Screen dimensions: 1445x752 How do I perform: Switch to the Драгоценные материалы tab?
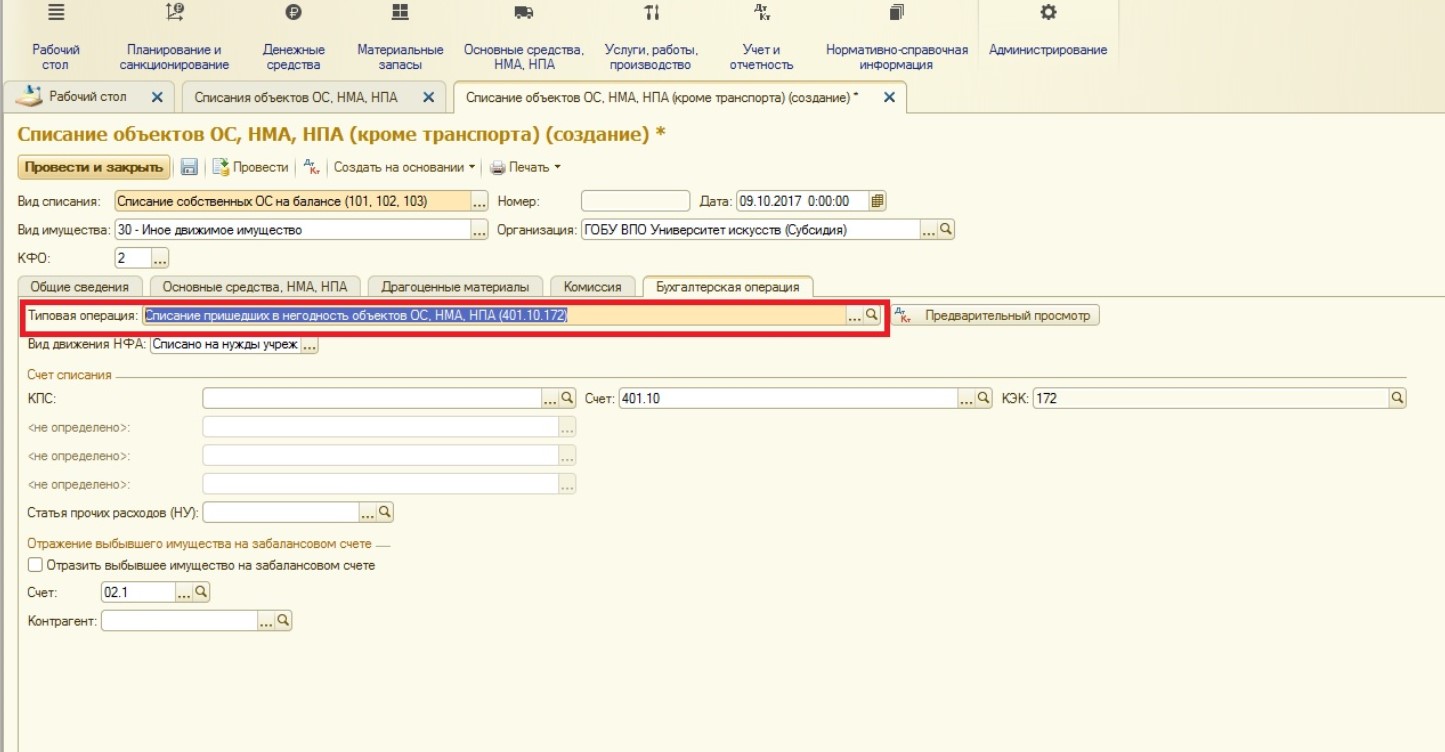[x=455, y=286]
